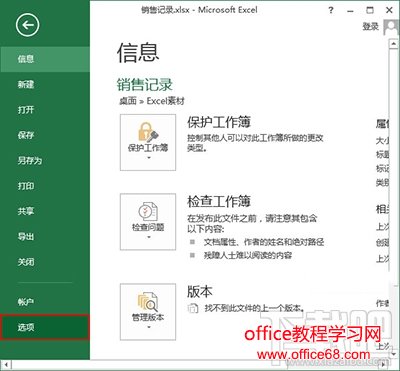
Task: Click the 登录 sign-in link
Action: point(371,27)
